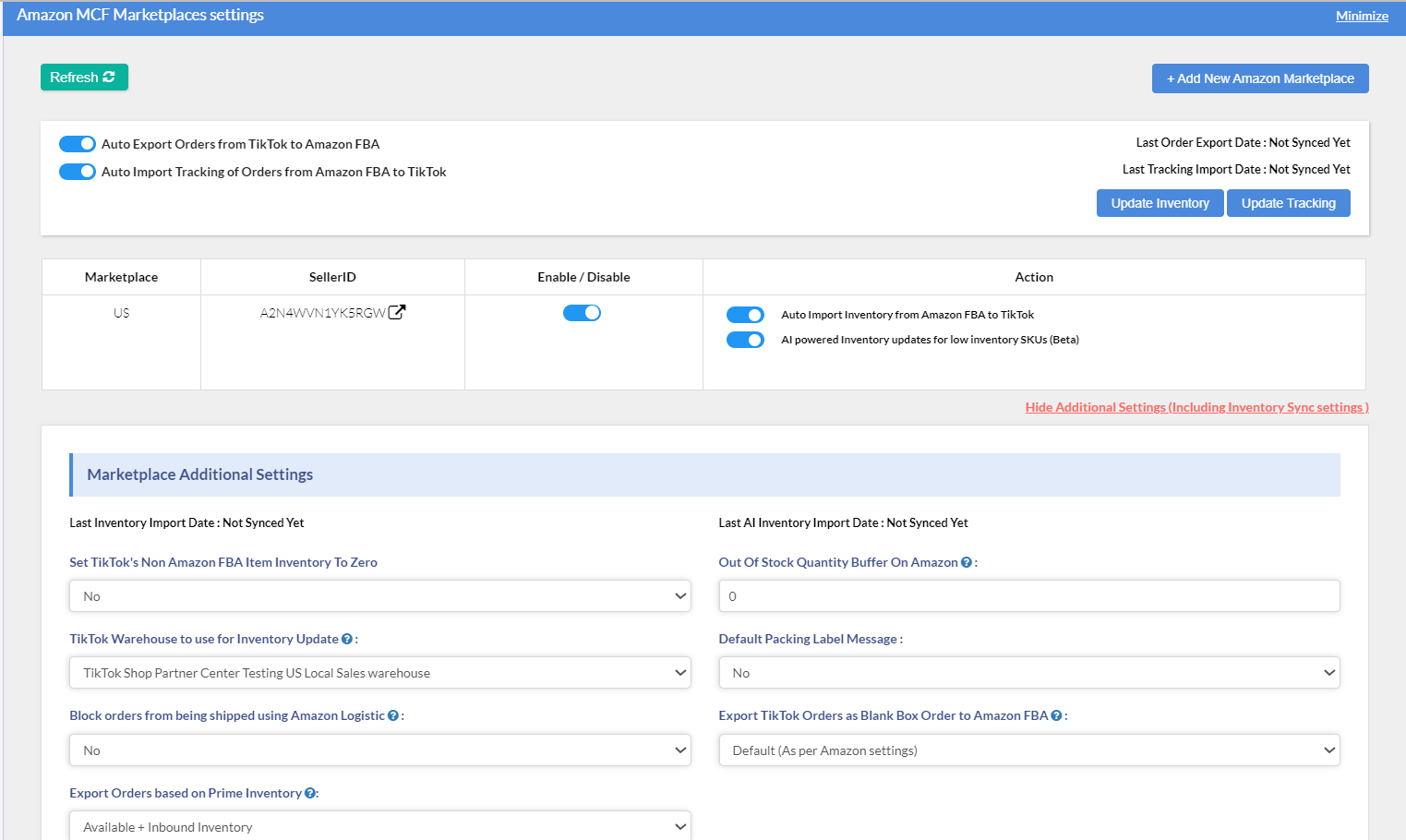This screenshot has height=840, width=1406.
Task: Expand the TikTok Warehouse selection dropdown
Action: (379, 673)
